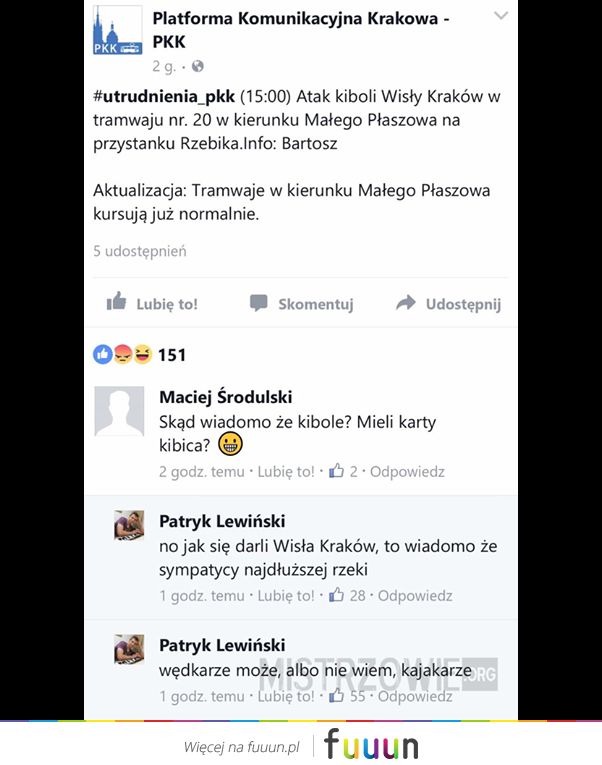Reply to Maciej Środulski's comment via Odpowiedz
The width and height of the screenshot is (602, 765).
(x=407, y=472)
